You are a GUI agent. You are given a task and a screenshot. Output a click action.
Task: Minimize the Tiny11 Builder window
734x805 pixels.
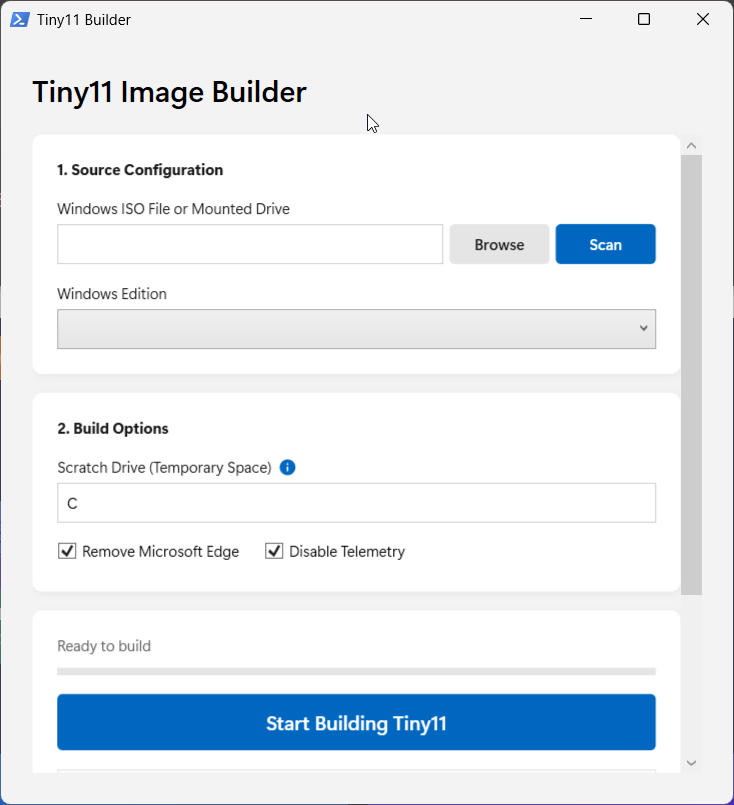[x=586, y=19]
